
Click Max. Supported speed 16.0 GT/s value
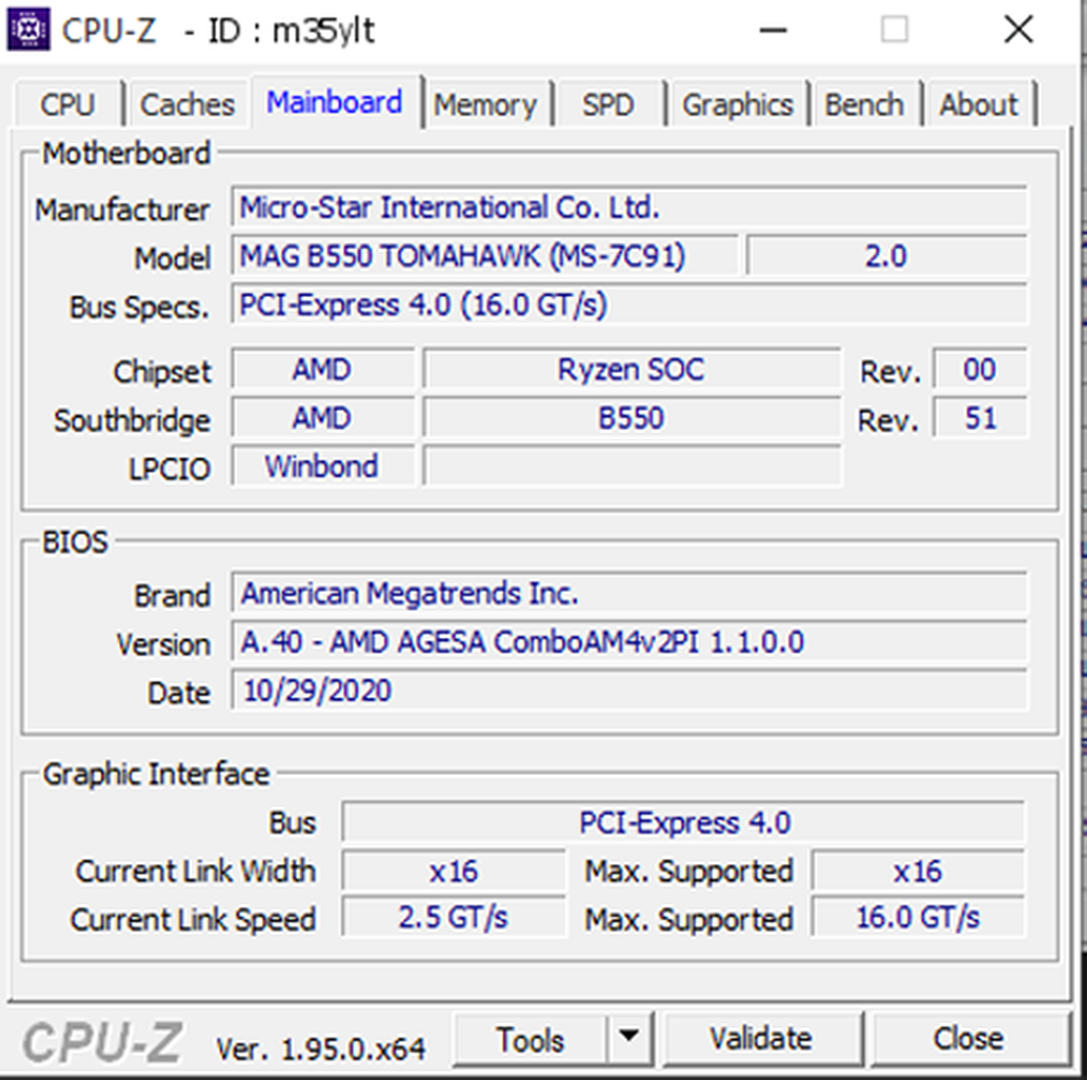click(x=918, y=918)
